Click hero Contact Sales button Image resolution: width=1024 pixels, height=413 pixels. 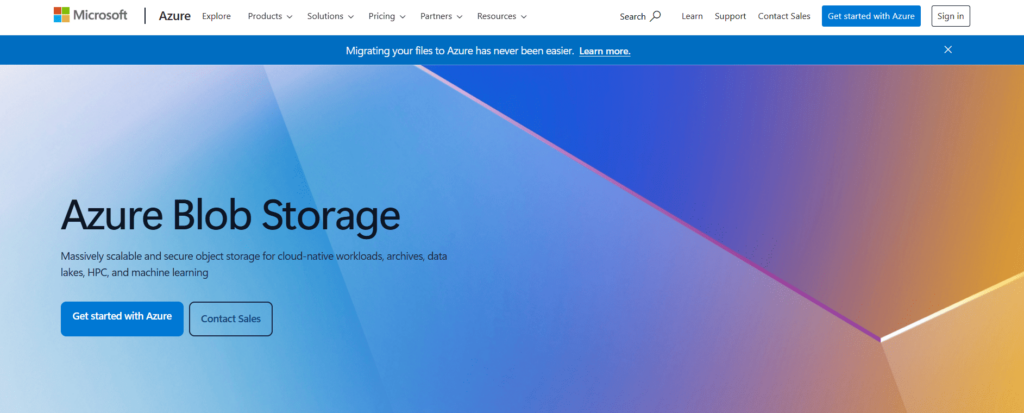click(231, 319)
